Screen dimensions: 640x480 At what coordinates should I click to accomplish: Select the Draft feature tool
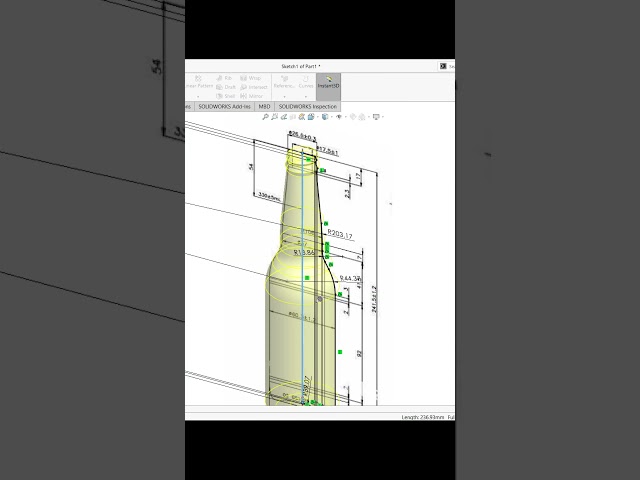click(x=226, y=87)
